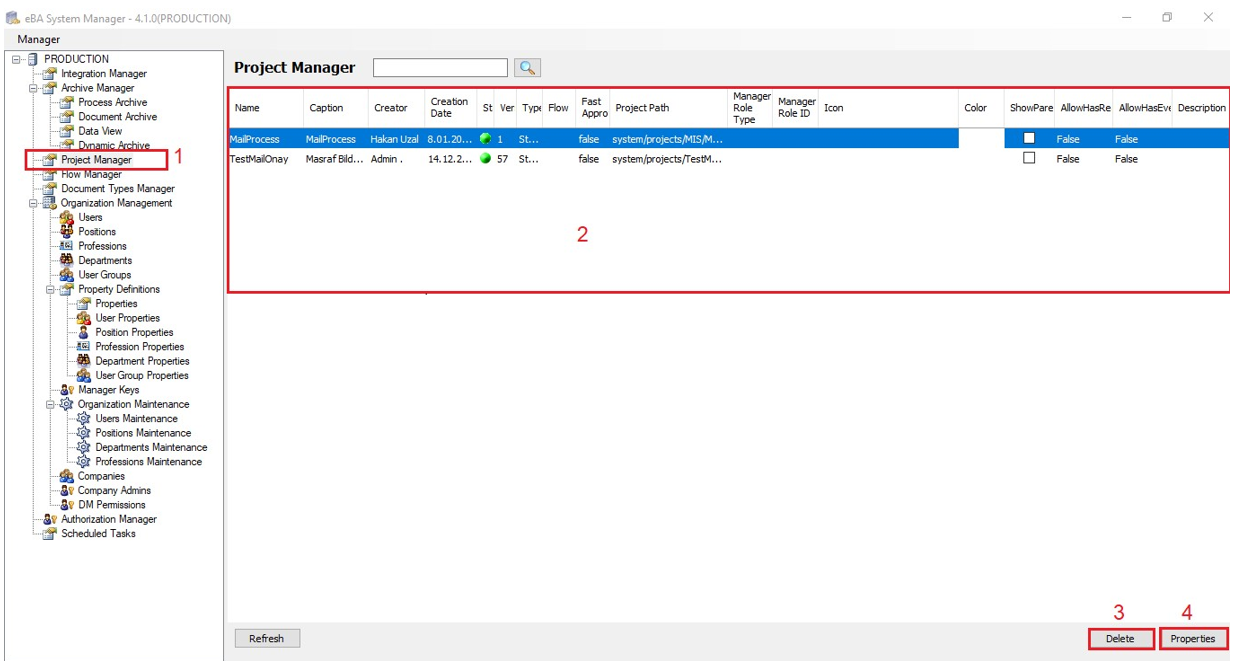
Task: Open Properties under Property Definitions
Action: pos(116,303)
